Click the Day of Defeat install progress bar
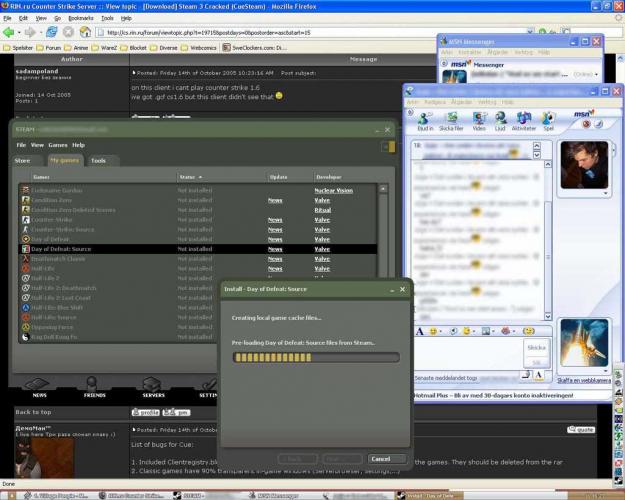Screen dimensions: 625x500 point(315,356)
